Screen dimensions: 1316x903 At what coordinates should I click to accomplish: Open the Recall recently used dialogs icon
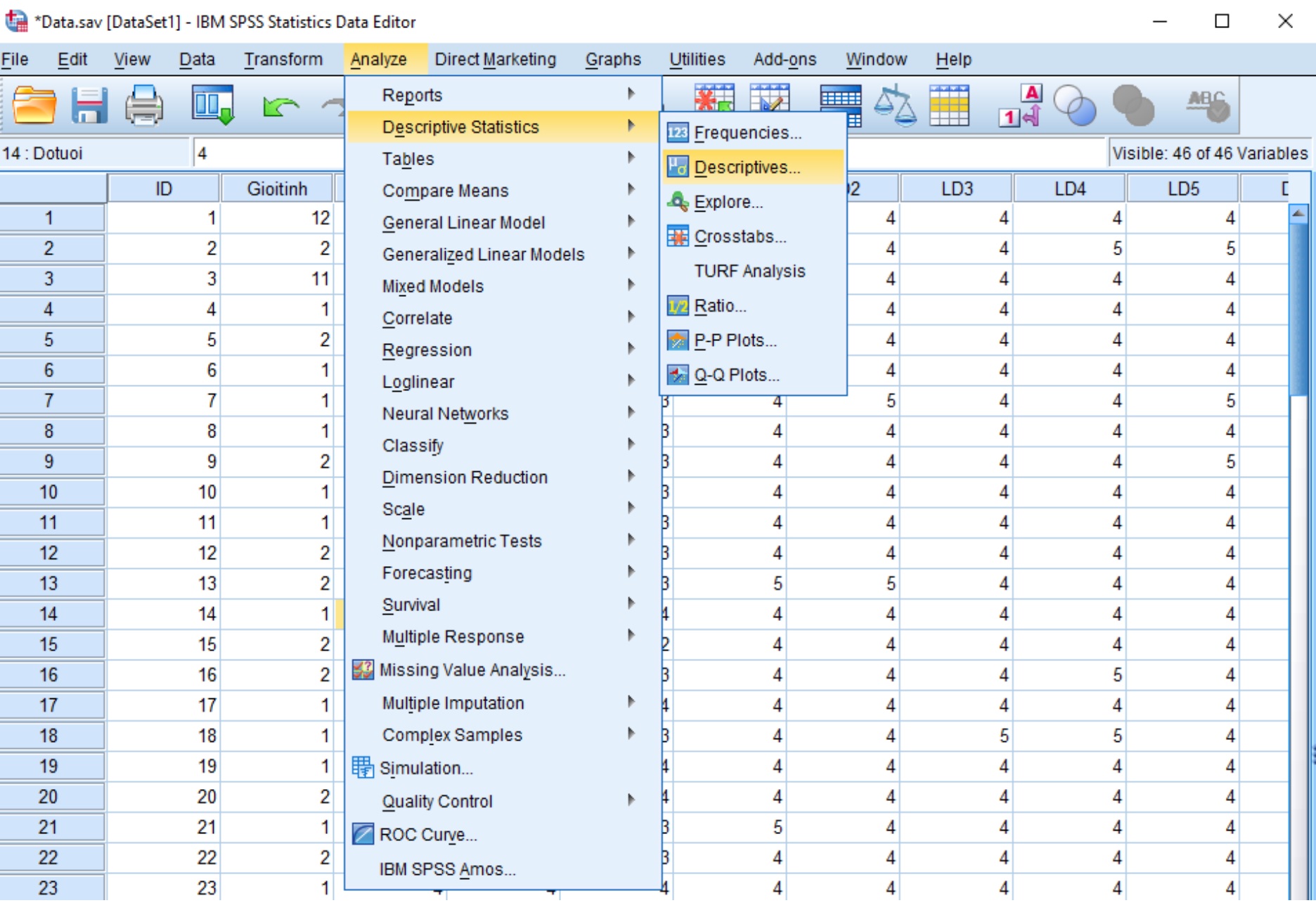tap(213, 105)
